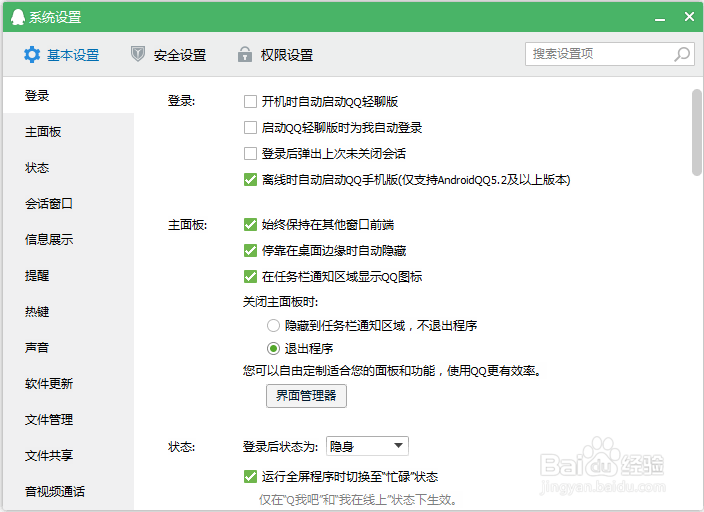
Task: Open 会话窗口 settings in sidebar
Action: tap(68, 203)
